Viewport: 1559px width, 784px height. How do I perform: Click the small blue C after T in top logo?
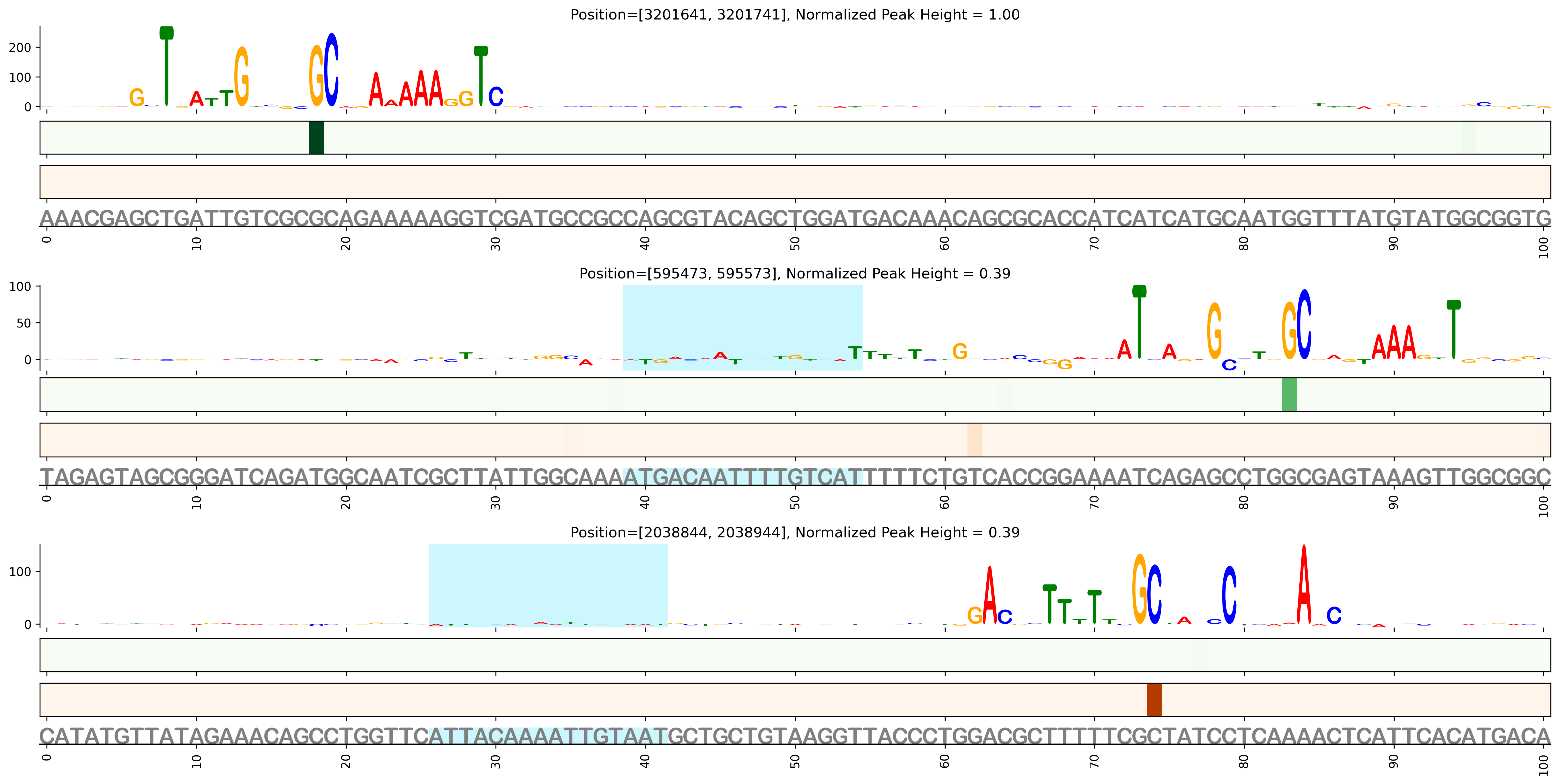pos(496,97)
